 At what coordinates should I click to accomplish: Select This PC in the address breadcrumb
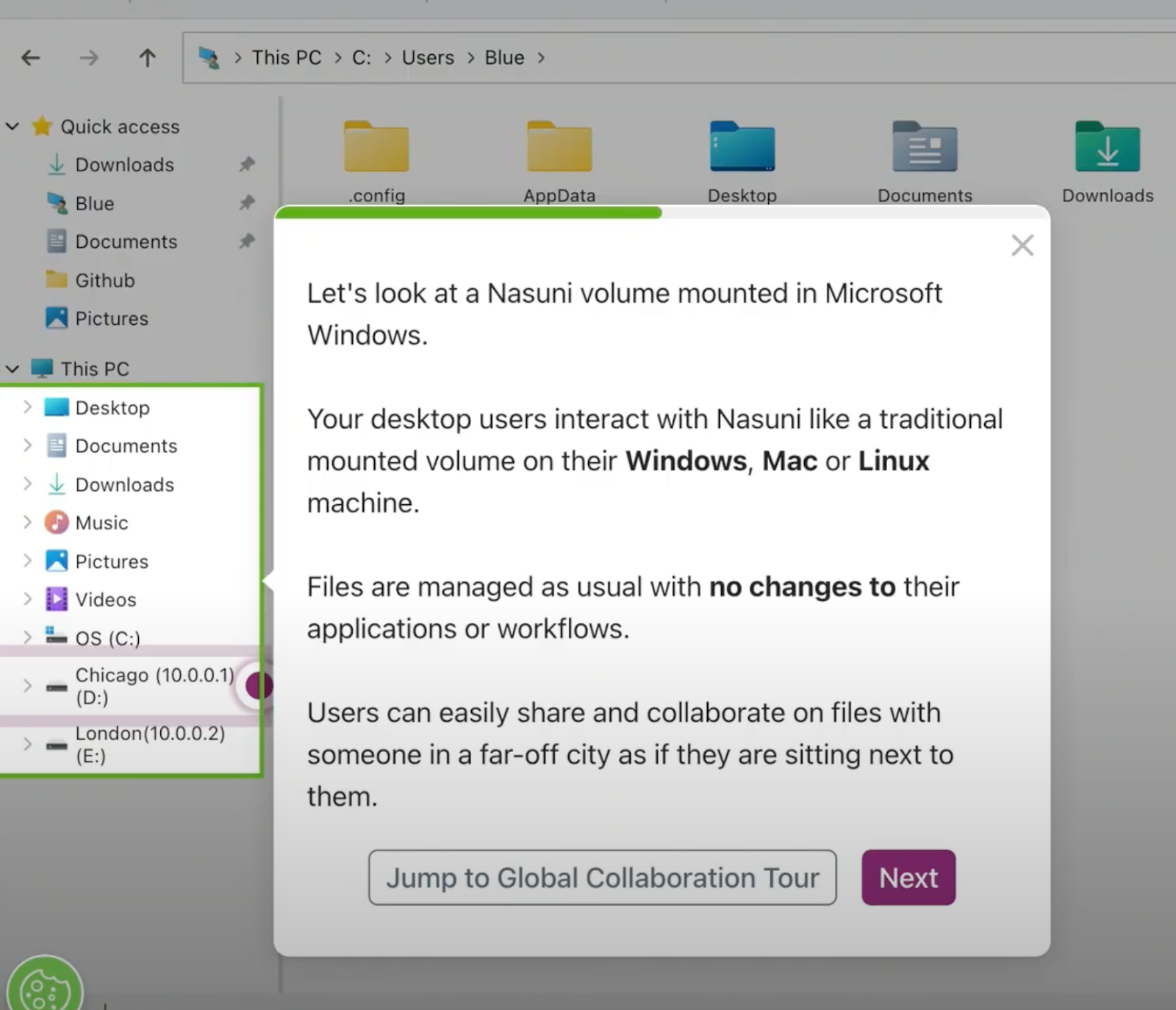click(287, 57)
